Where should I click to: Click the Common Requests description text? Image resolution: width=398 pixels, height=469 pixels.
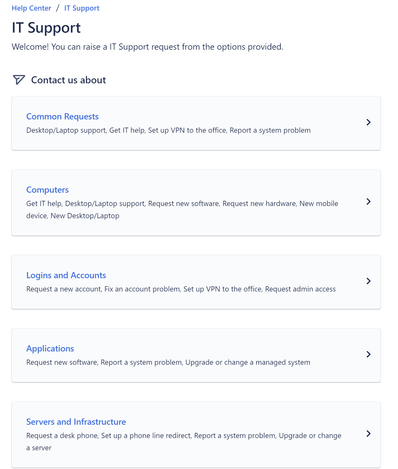point(168,130)
